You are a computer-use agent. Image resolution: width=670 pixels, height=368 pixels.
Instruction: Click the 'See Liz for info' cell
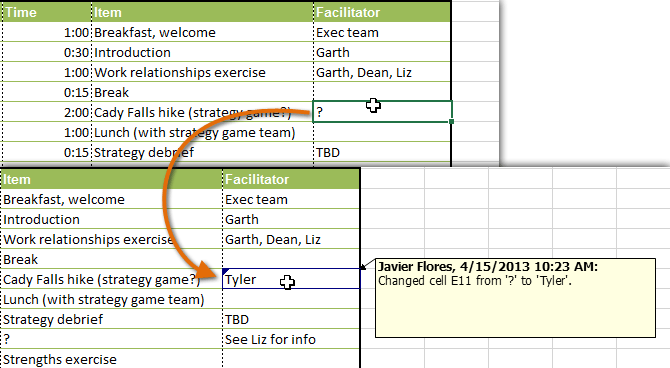[x=291, y=340]
